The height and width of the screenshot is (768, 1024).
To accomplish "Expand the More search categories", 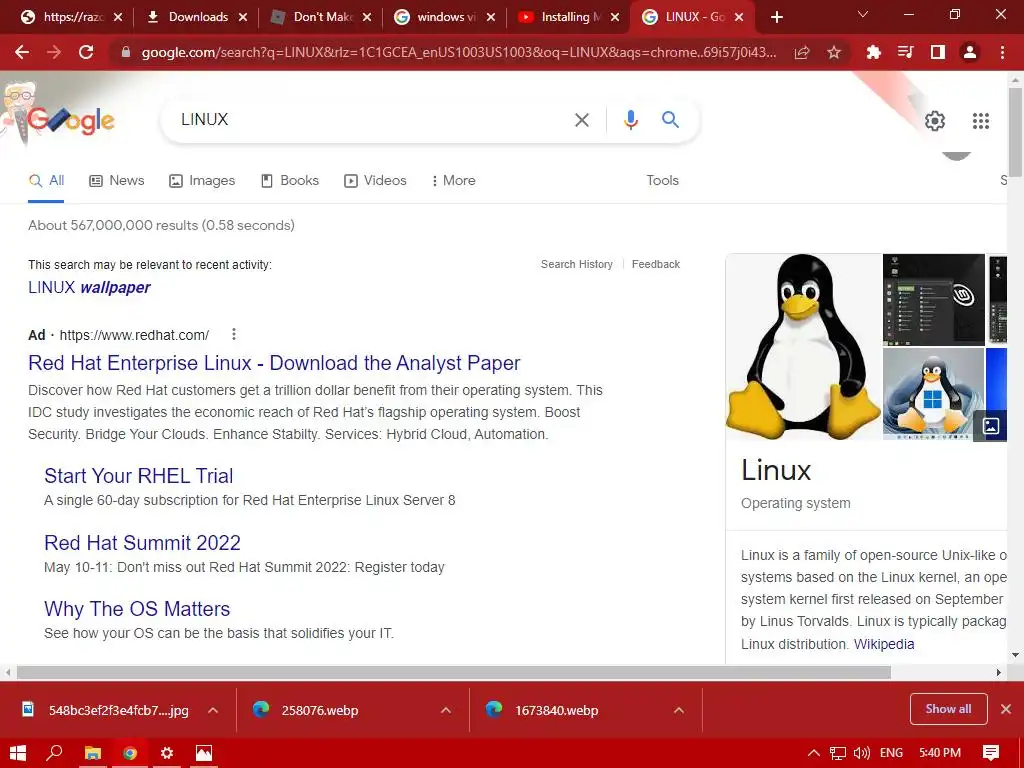I will [x=453, y=181].
